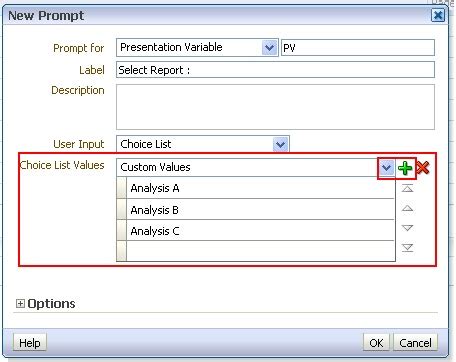Expand the Options section
Image resolution: width=456 pixels, height=362 pixels.
coord(20,303)
